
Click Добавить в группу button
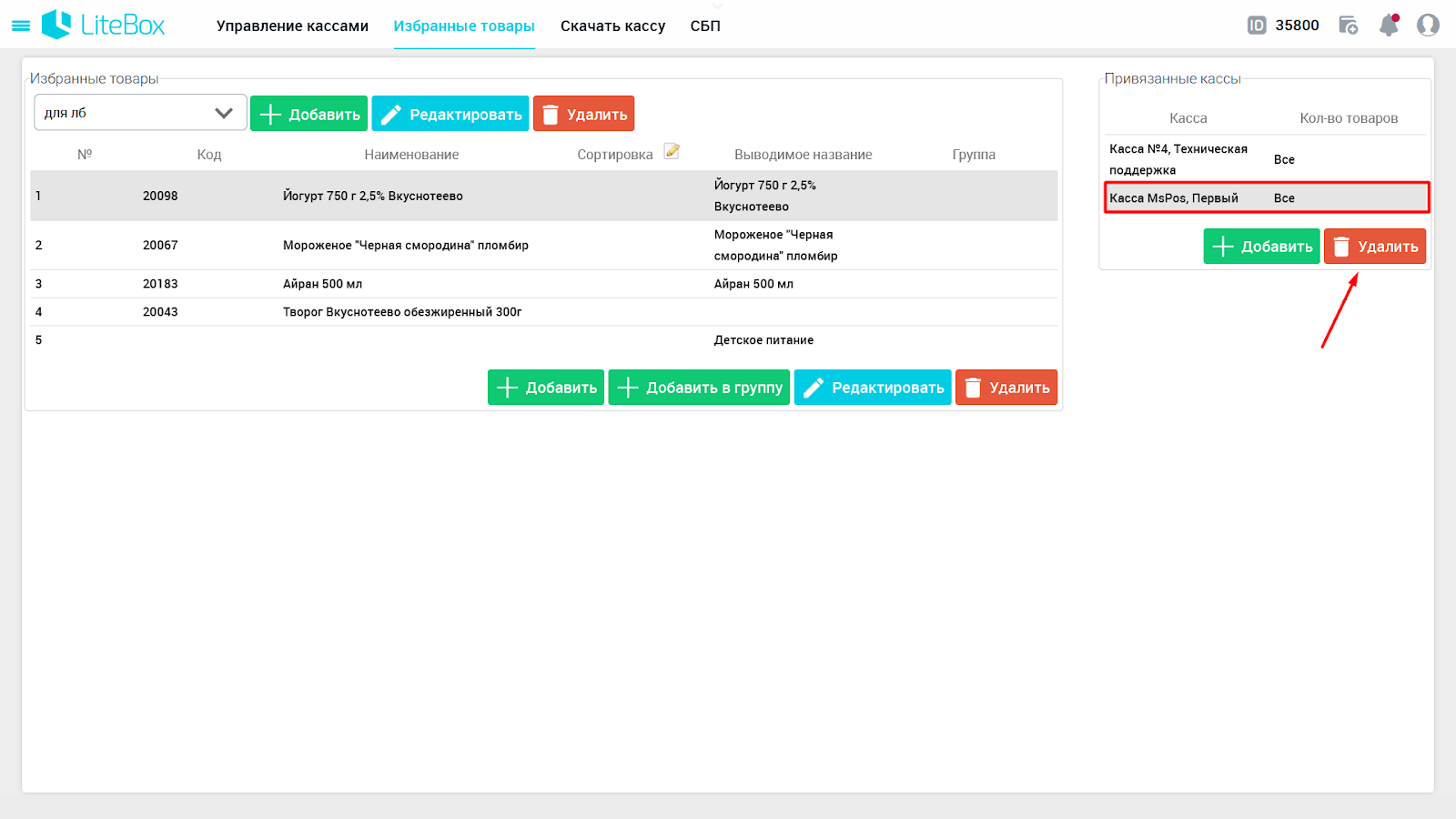699,388
